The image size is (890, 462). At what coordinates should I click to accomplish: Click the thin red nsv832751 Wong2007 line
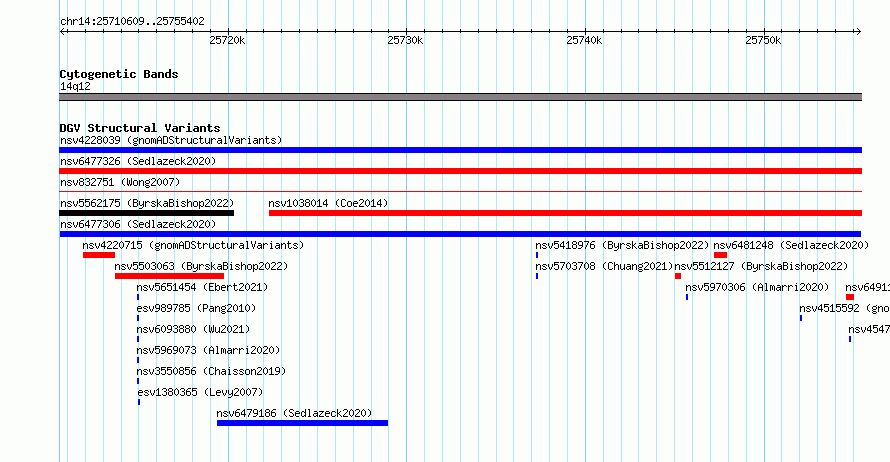click(x=460, y=192)
